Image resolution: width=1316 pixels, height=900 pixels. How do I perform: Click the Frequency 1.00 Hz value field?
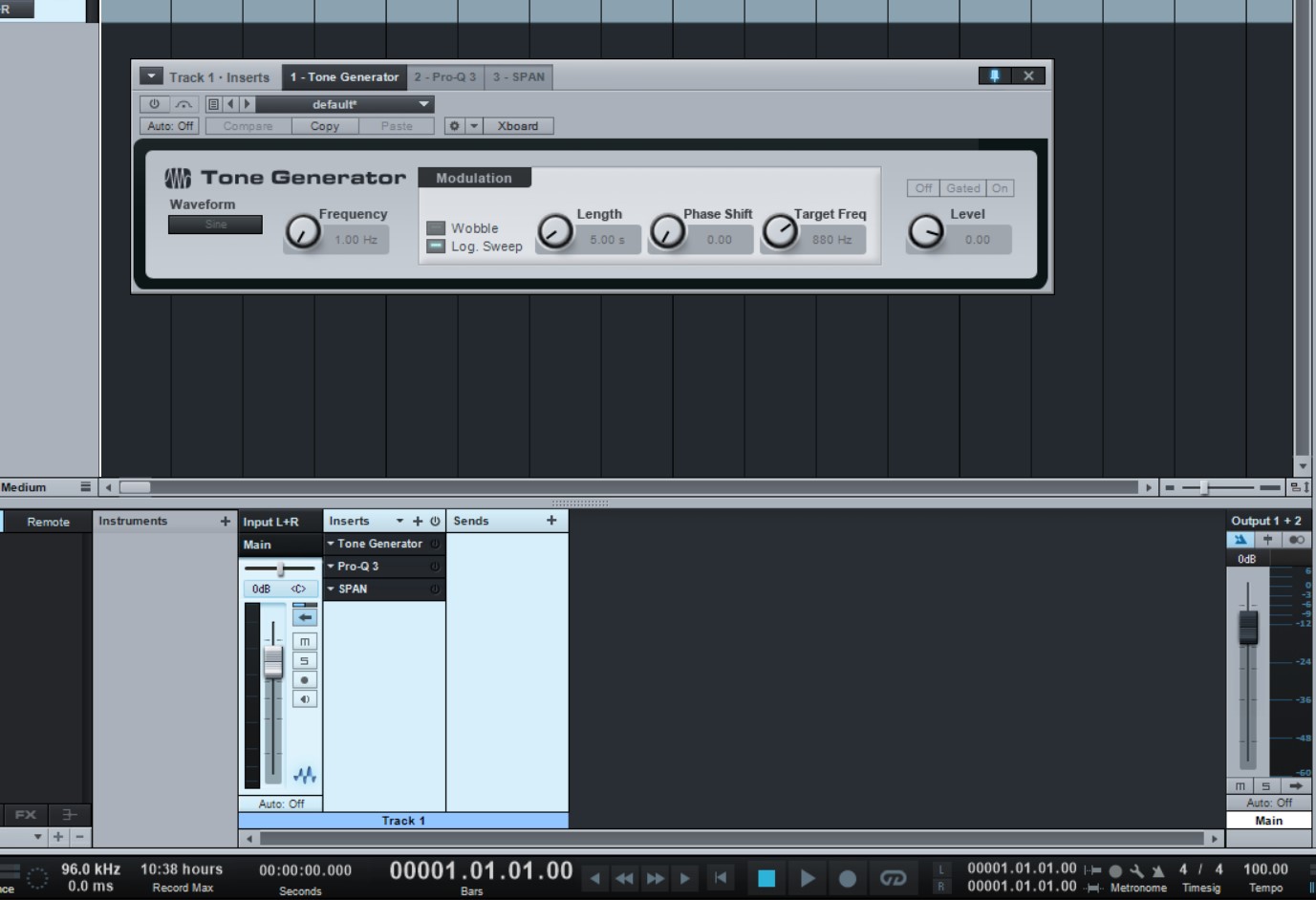[356, 240]
